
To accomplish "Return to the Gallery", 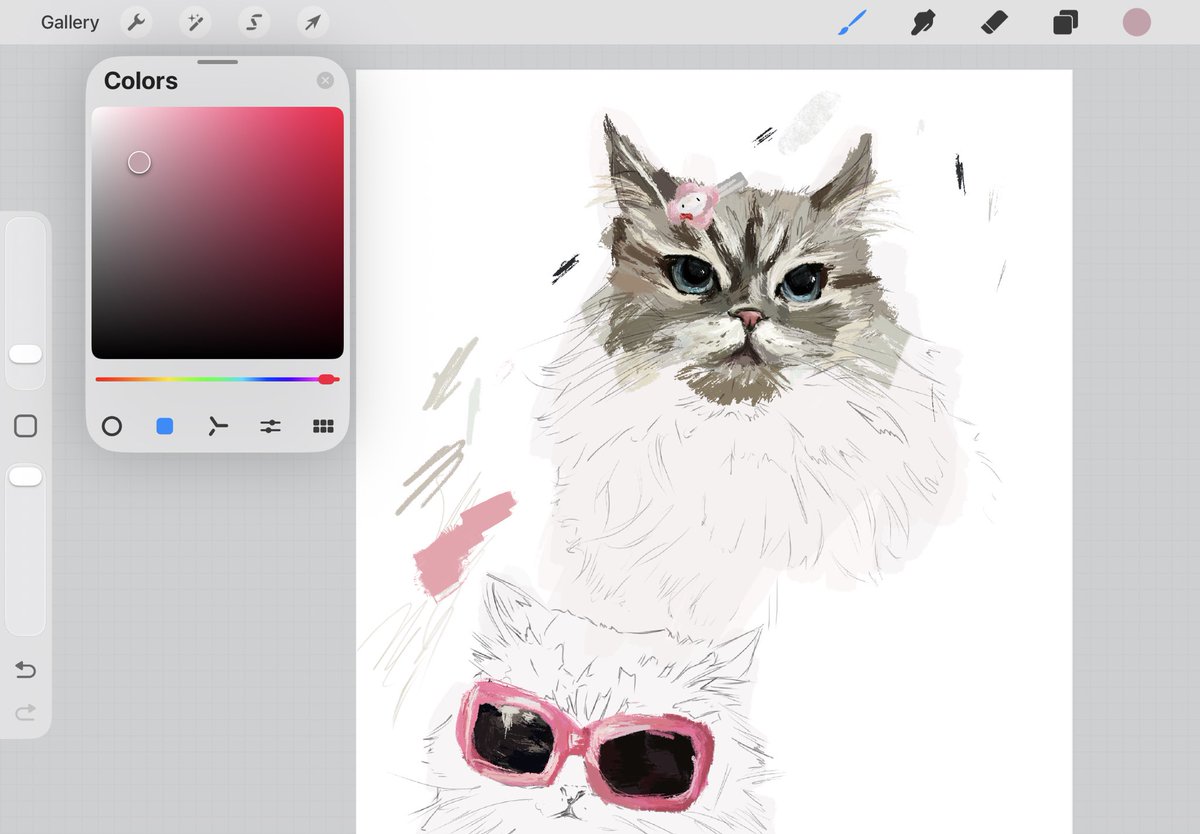I will (x=70, y=22).
